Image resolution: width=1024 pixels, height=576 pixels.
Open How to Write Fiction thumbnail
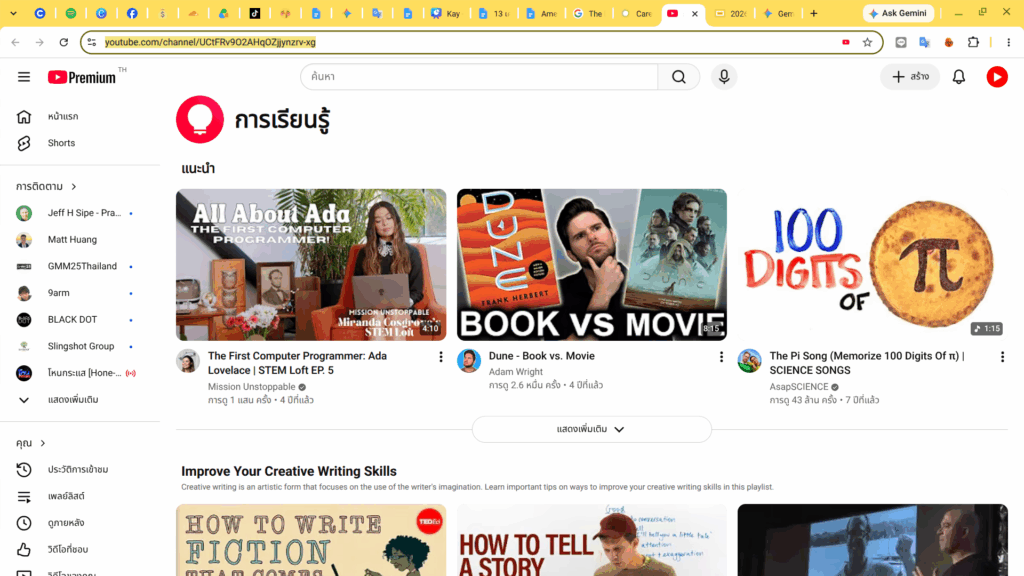click(311, 540)
